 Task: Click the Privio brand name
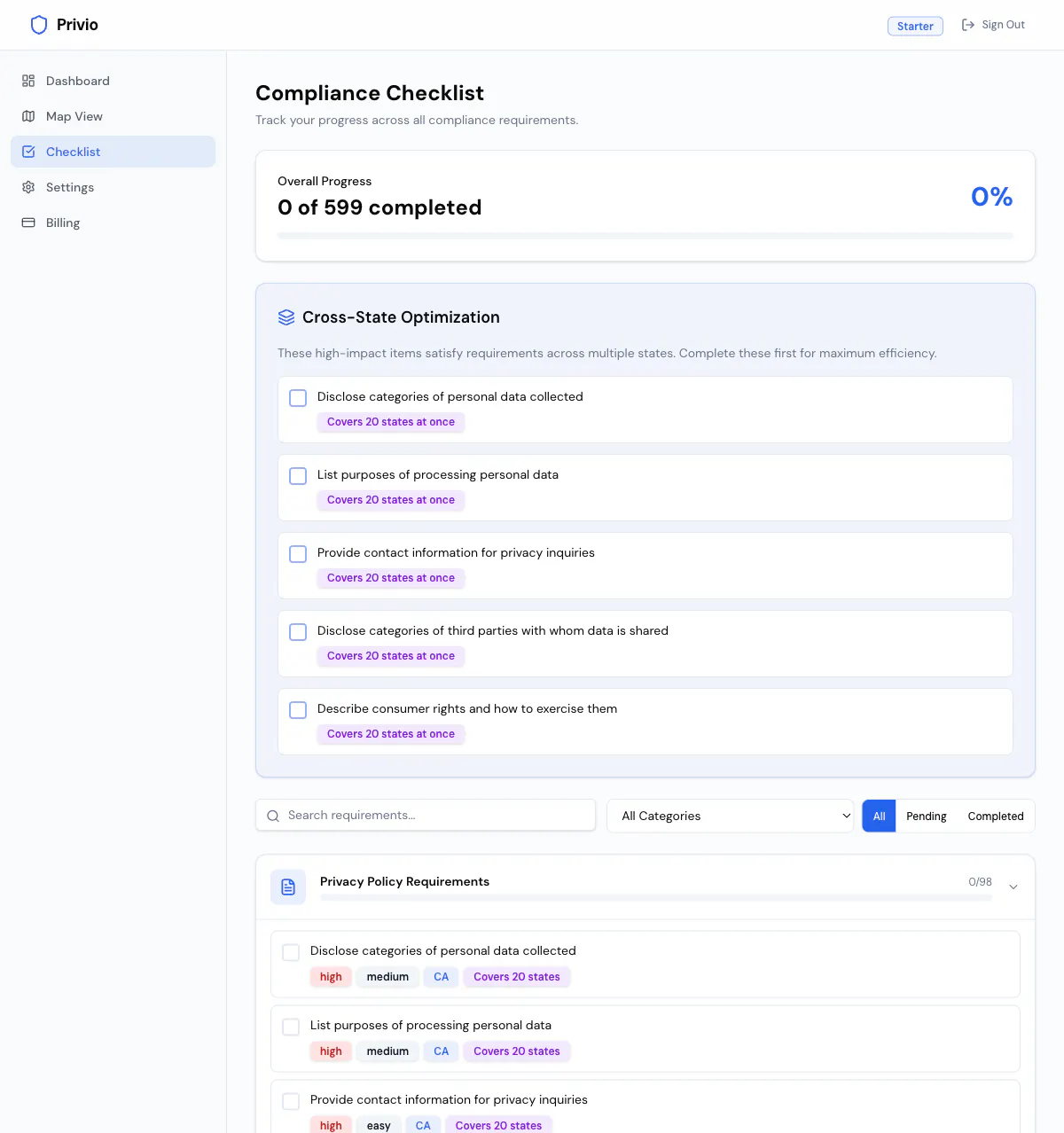[77, 25]
